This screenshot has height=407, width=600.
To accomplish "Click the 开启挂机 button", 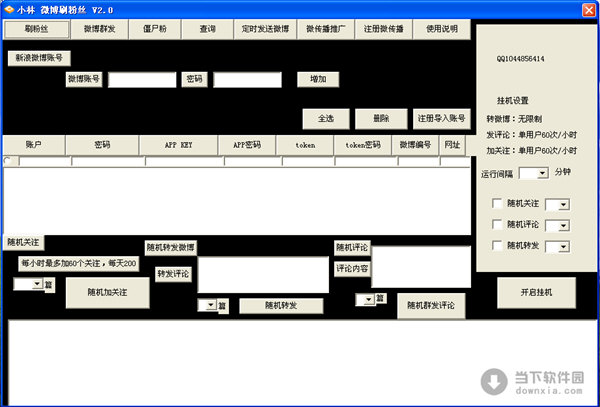I will (536, 293).
